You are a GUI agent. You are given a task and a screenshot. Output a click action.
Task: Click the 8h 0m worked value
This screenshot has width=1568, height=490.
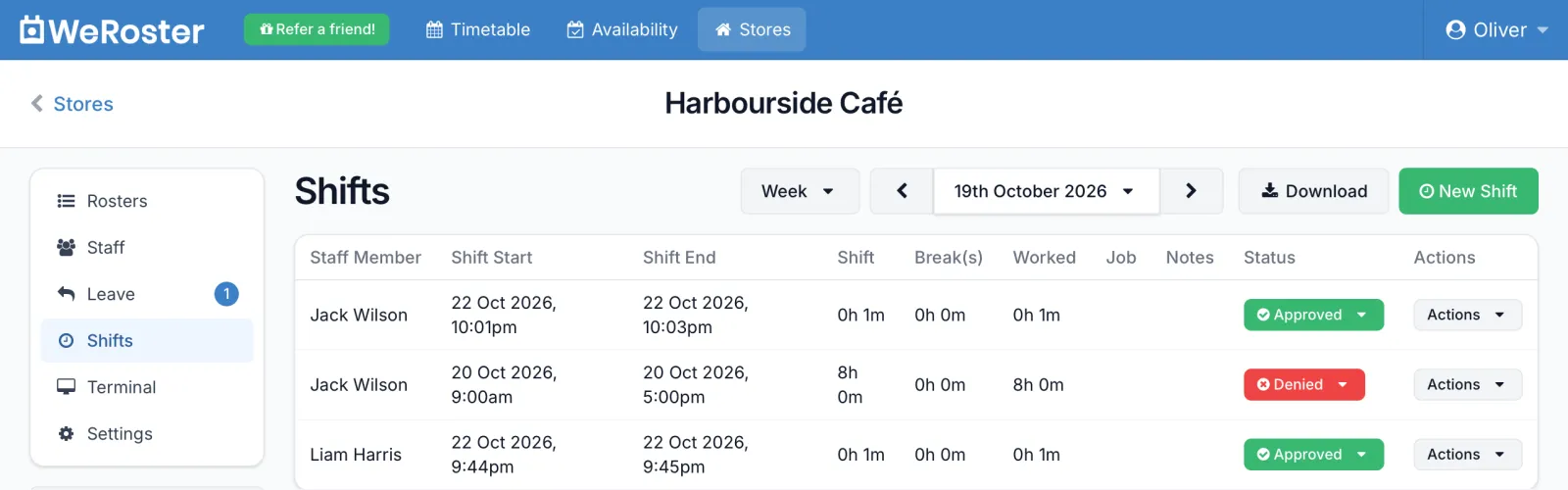pyautogui.click(x=1039, y=384)
